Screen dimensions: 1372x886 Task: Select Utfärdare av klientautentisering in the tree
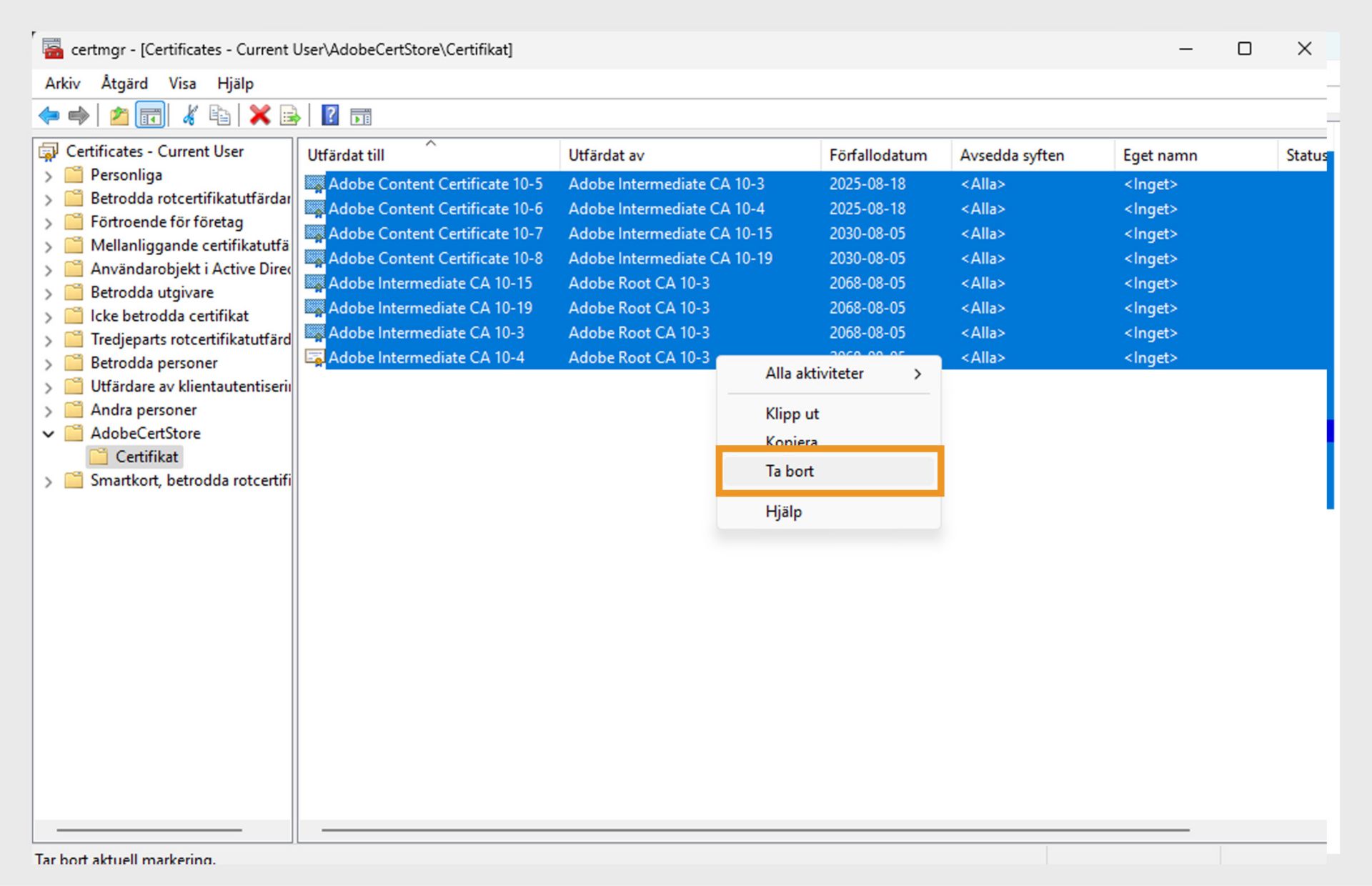(190, 387)
